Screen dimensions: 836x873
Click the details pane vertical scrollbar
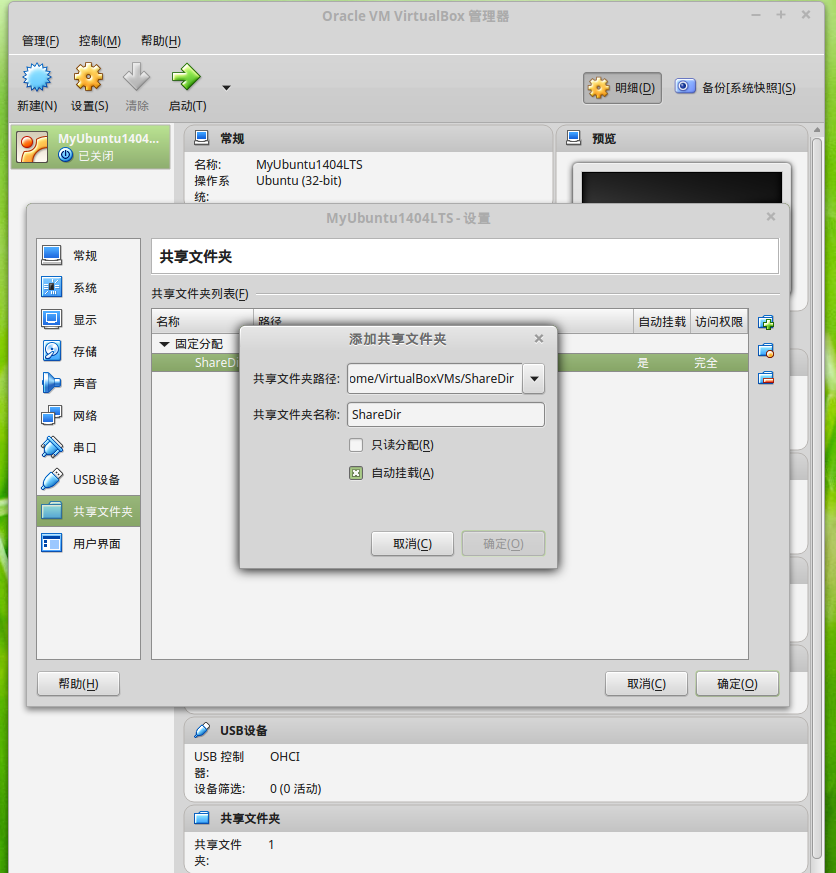click(x=817, y=496)
